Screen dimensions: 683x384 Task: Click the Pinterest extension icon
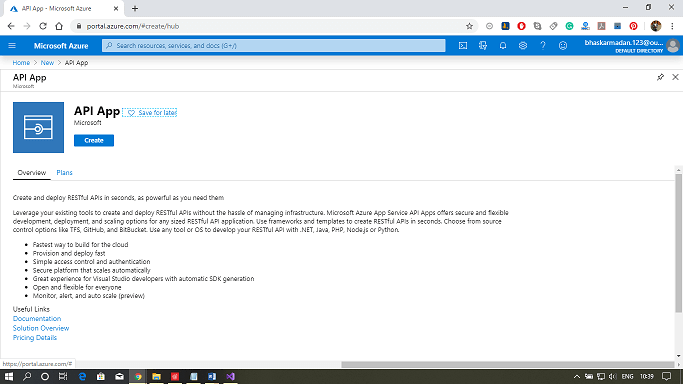[633, 26]
